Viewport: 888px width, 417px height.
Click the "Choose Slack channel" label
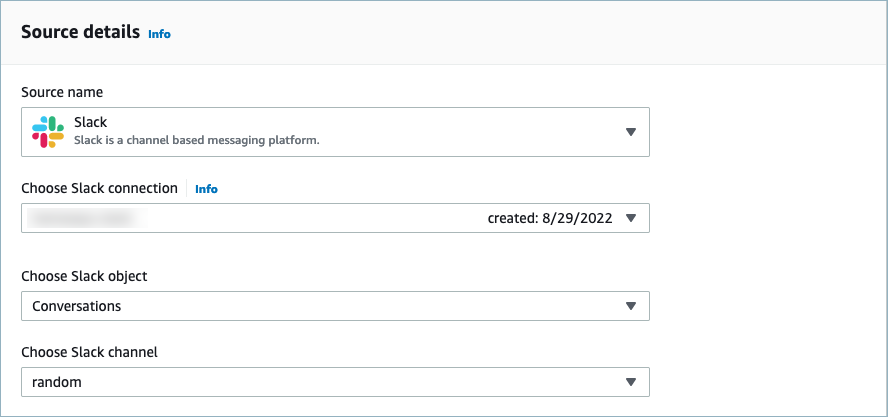(x=89, y=352)
